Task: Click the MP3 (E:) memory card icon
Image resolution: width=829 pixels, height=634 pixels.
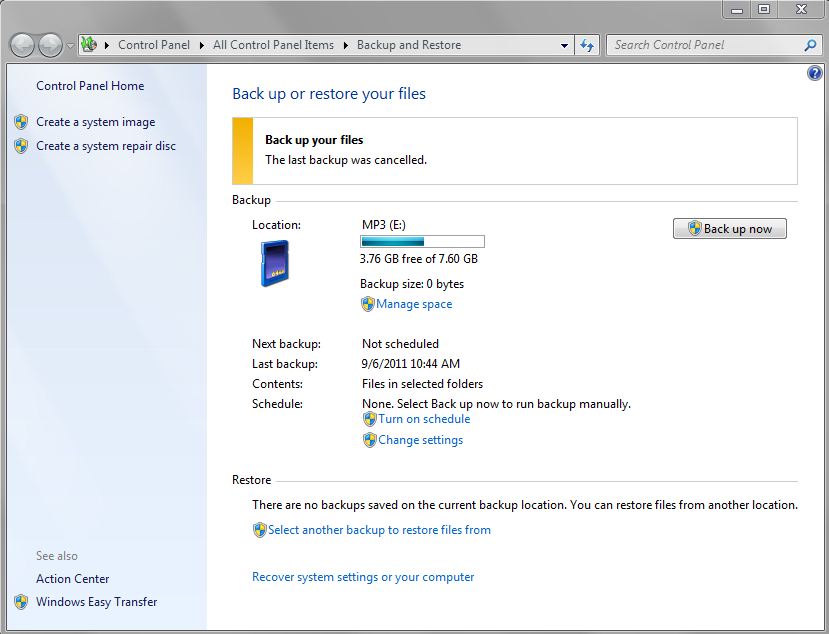Action: [275, 263]
